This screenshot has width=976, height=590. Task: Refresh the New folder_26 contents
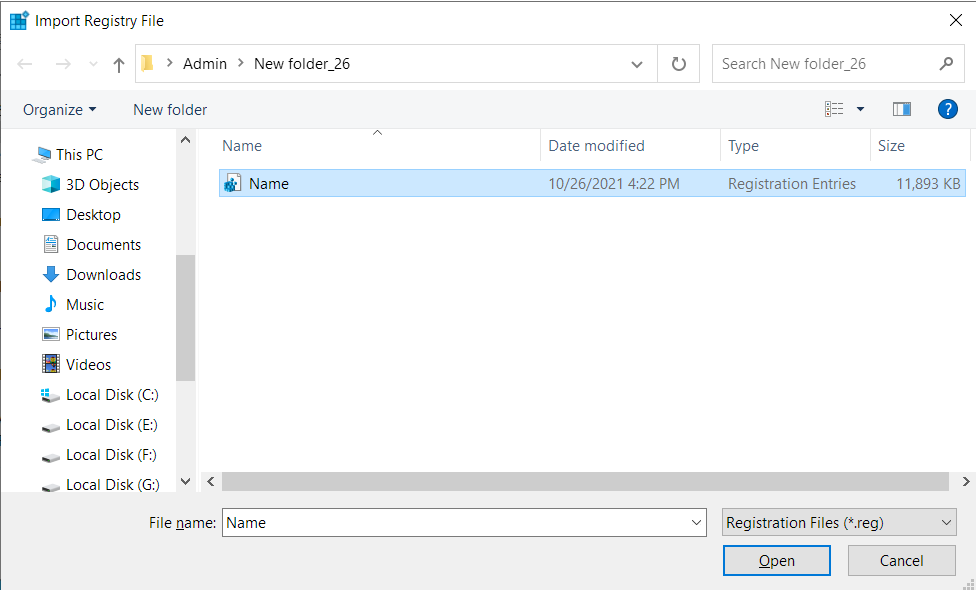(x=679, y=63)
